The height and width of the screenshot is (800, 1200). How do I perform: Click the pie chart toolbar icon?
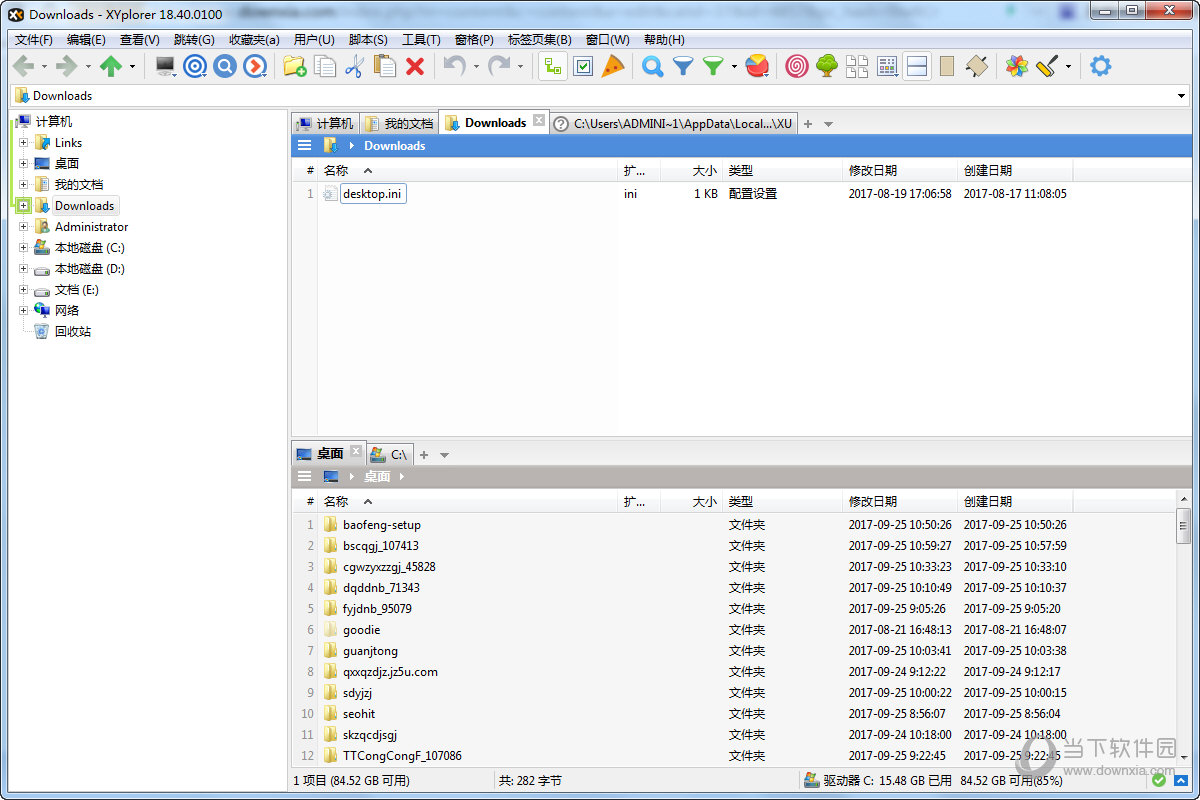757,67
